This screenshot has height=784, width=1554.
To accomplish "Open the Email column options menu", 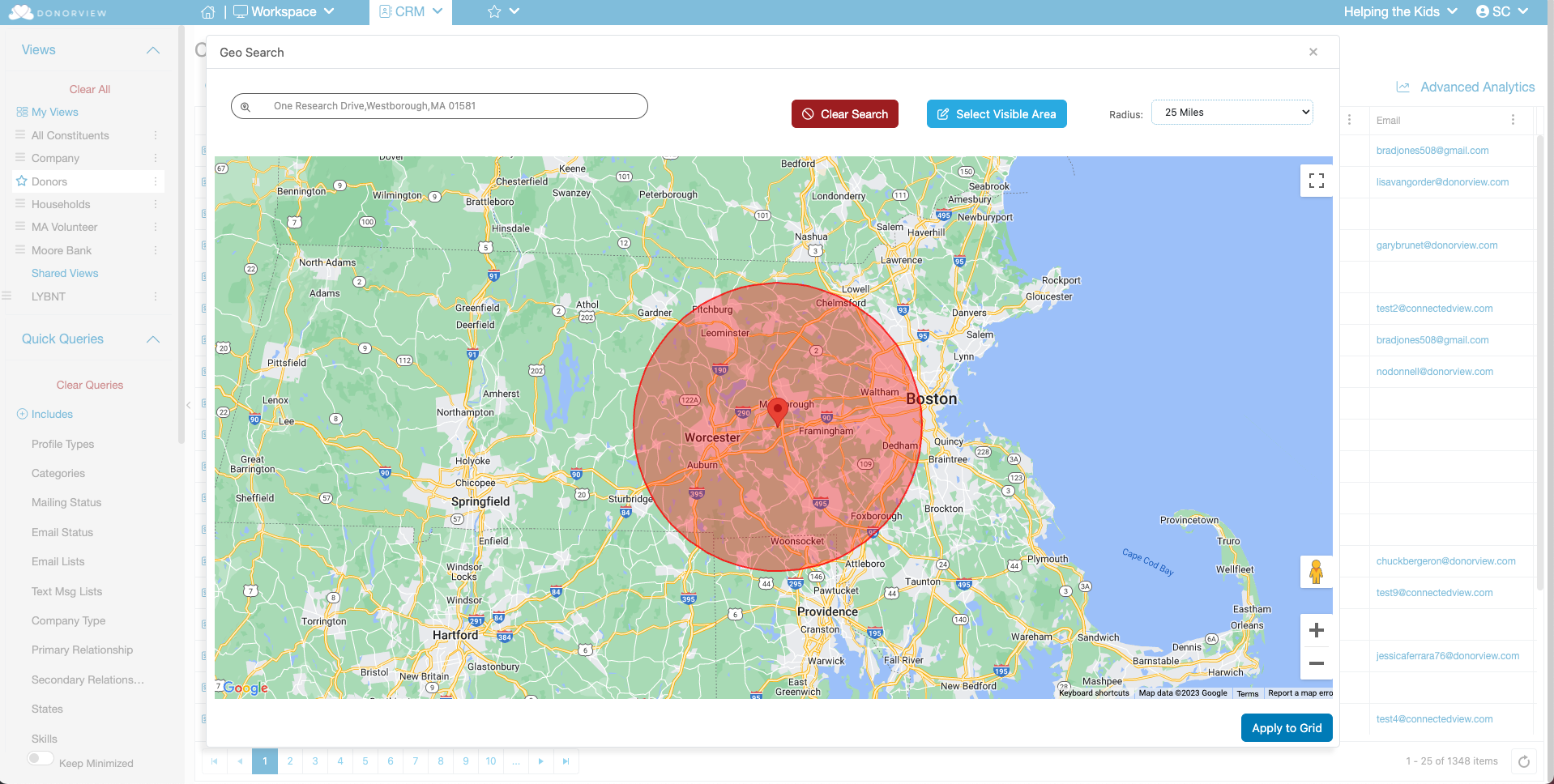I will 1513,120.
